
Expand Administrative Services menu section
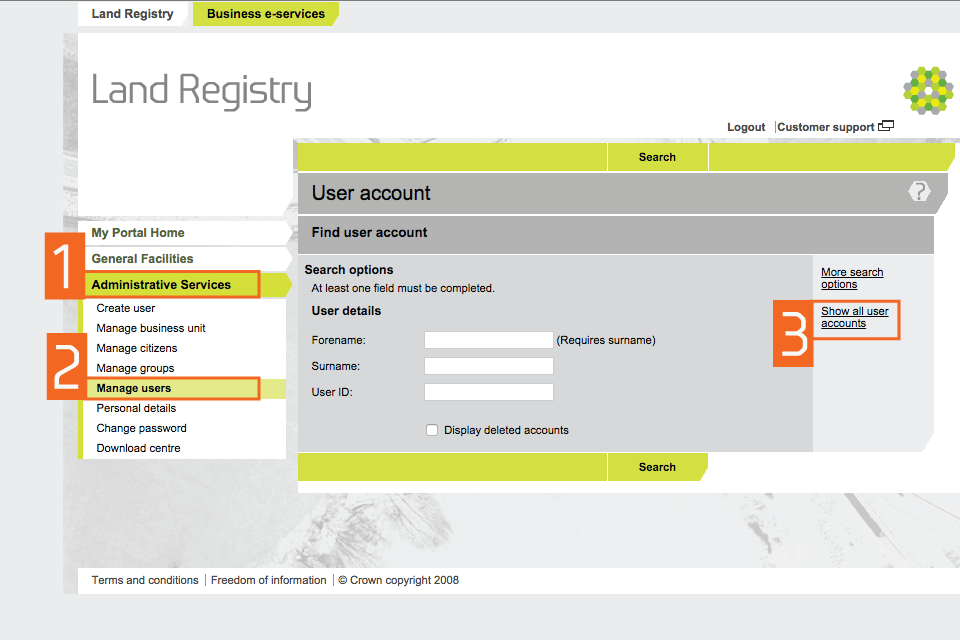(x=161, y=285)
